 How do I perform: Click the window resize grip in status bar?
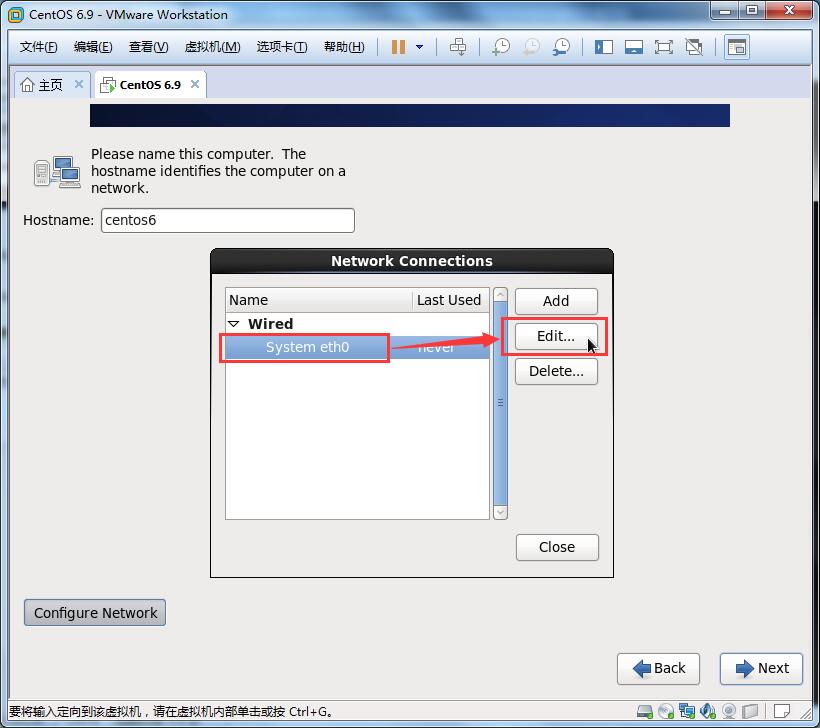pos(804,712)
